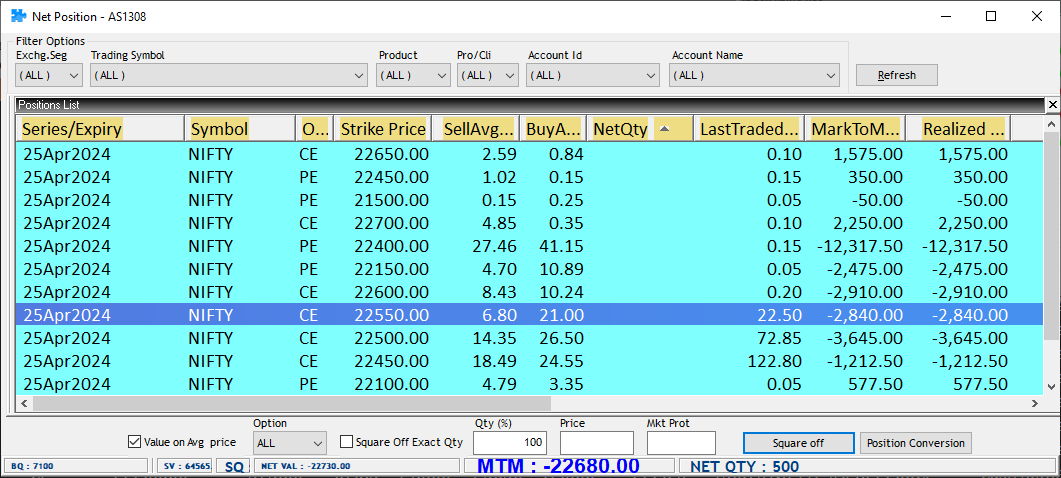Click the vertical scrollbar up arrow

[x=1051, y=124]
